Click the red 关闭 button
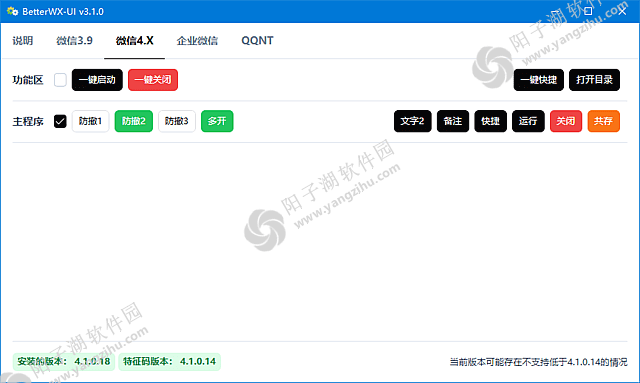 coord(566,121)
